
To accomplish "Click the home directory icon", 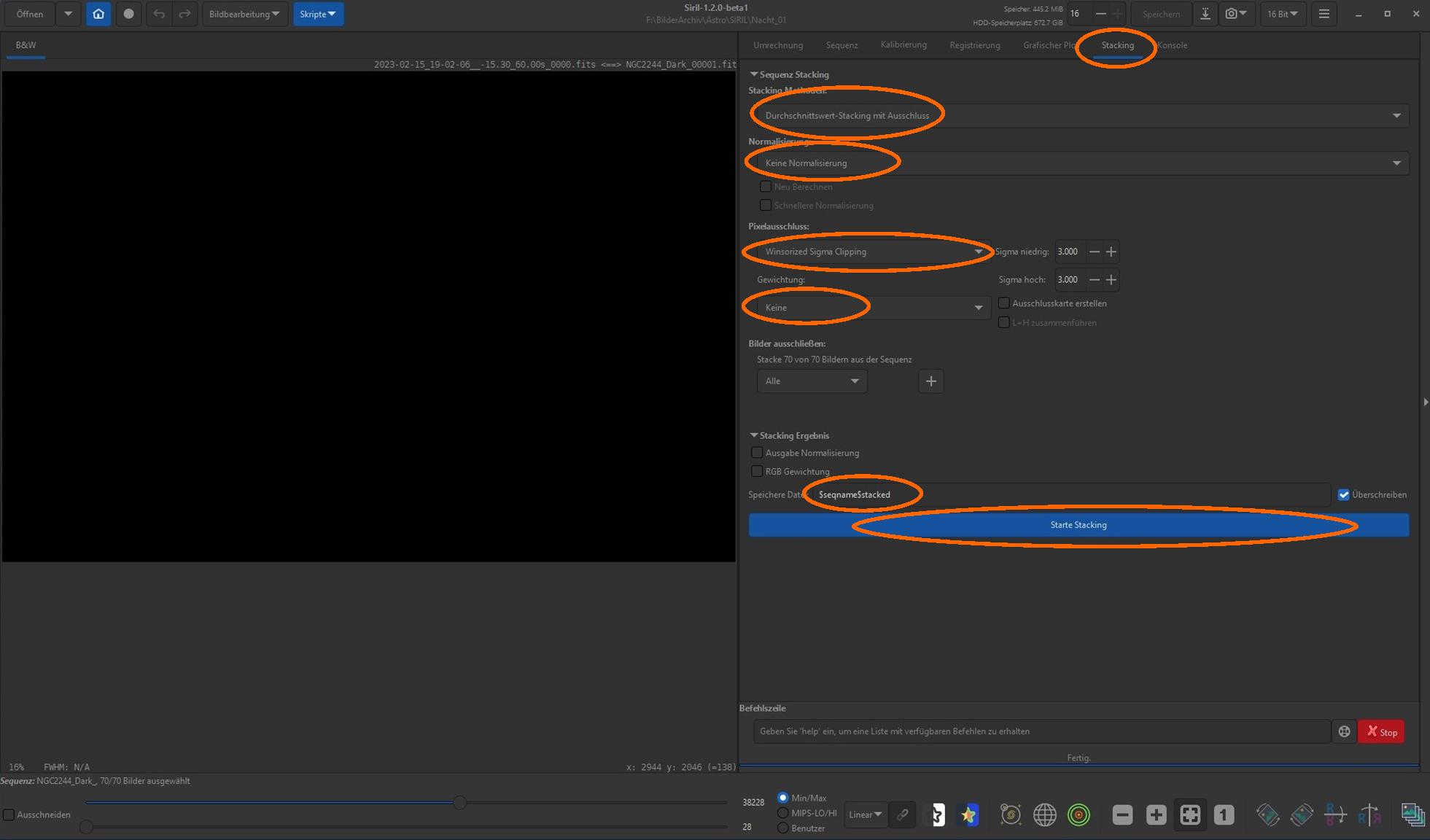I will pyautogui.click(x=98, y=14).
